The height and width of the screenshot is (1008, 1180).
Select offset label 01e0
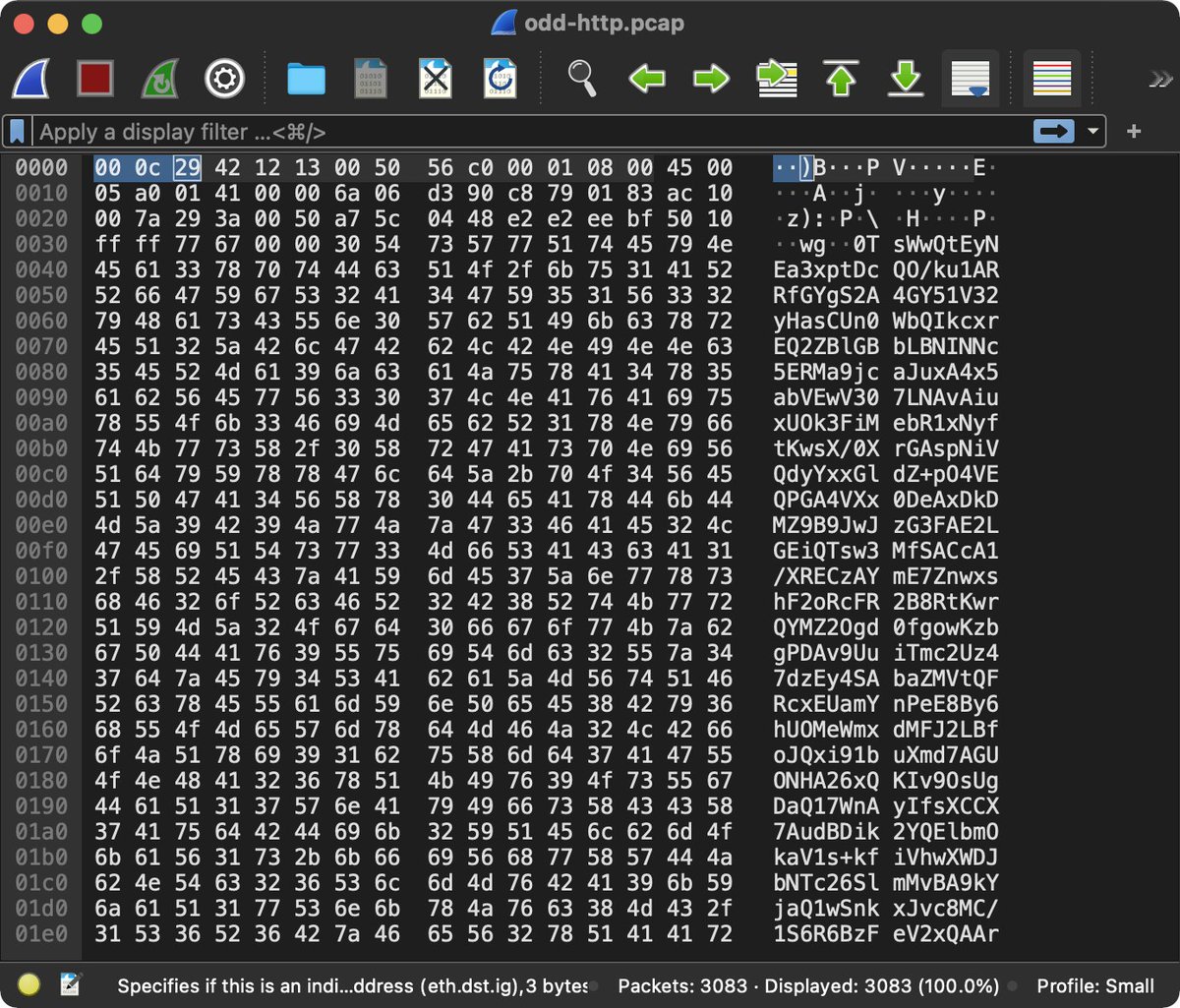click(41, 935)
